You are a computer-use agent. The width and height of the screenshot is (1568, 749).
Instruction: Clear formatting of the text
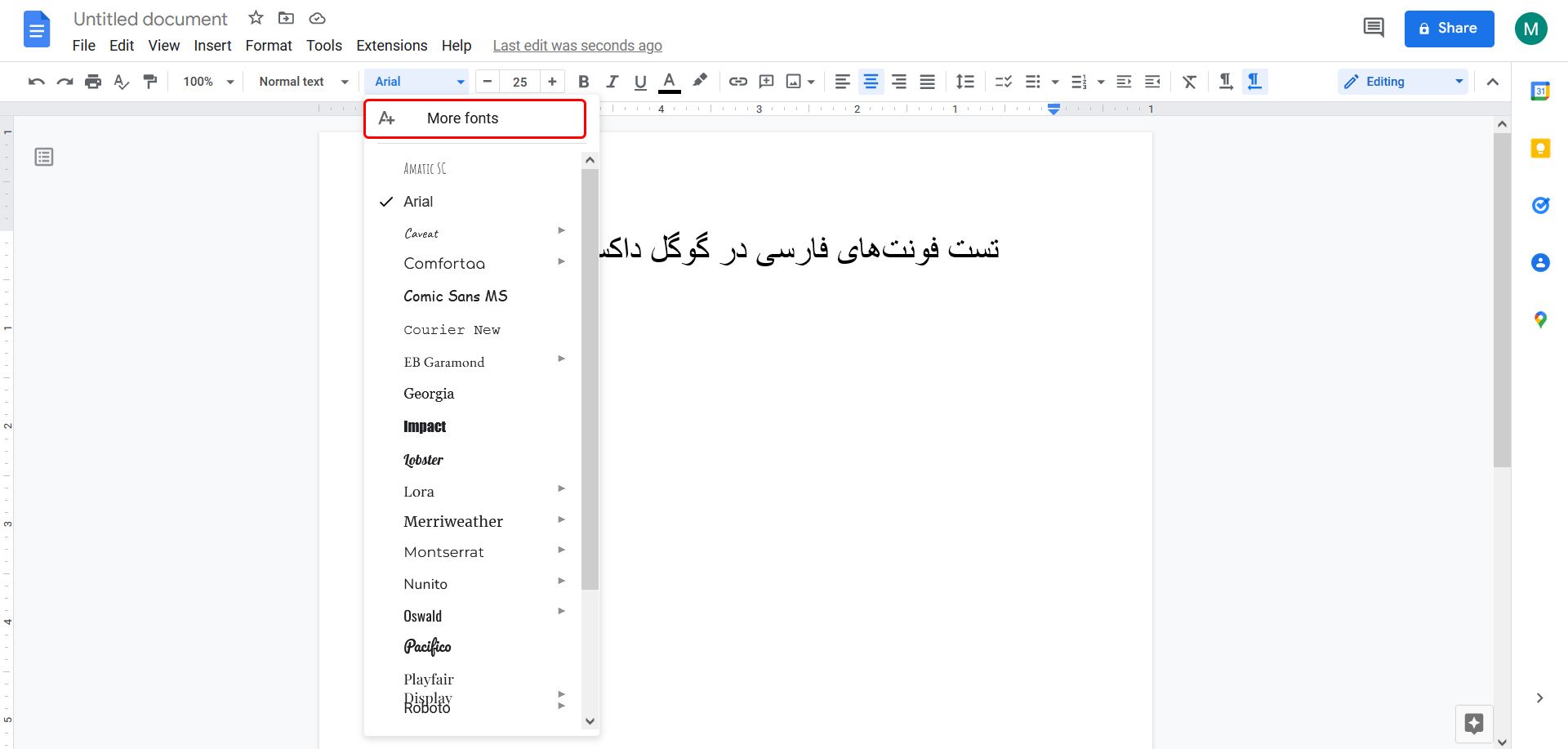pos(1189,81)
